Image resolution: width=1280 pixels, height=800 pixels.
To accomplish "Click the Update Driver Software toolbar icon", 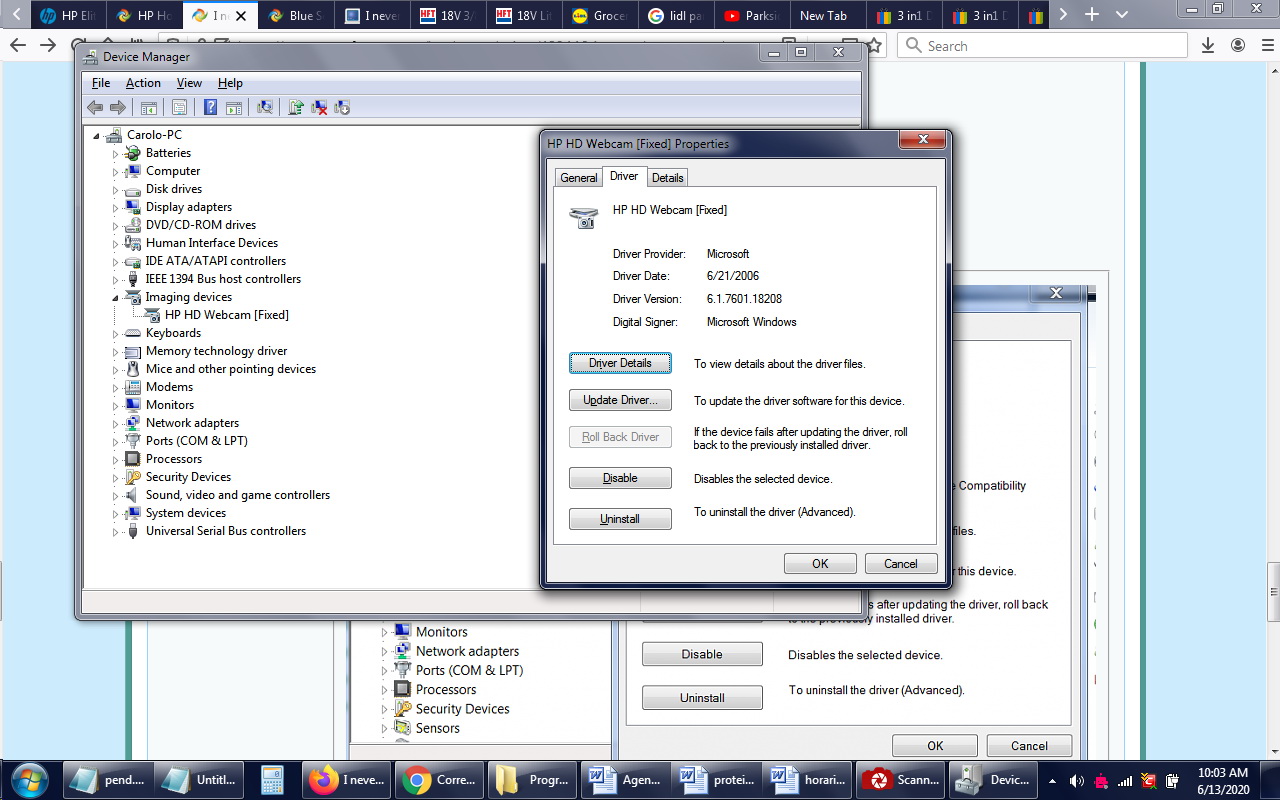I will tap(296, 107).
